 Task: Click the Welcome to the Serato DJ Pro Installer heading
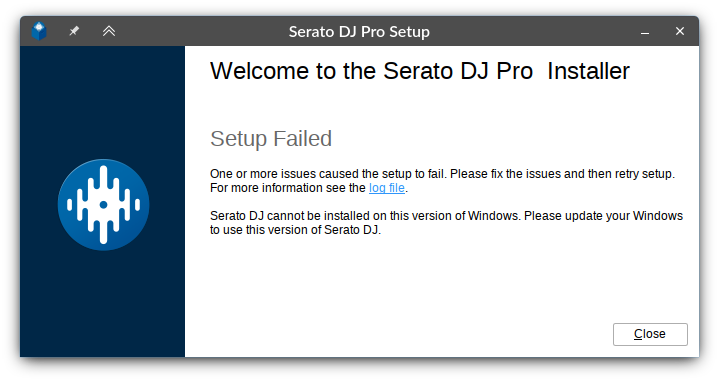pyautogui.click(x=420, y=71)
